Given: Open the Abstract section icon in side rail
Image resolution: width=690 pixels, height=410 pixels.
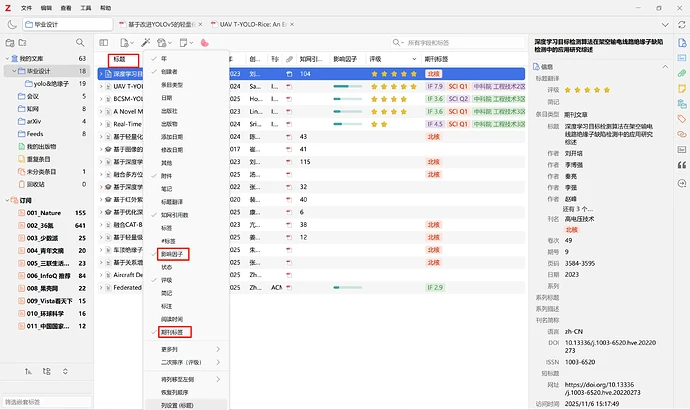Looking at the screenshot, I should [x=682, y=58].
